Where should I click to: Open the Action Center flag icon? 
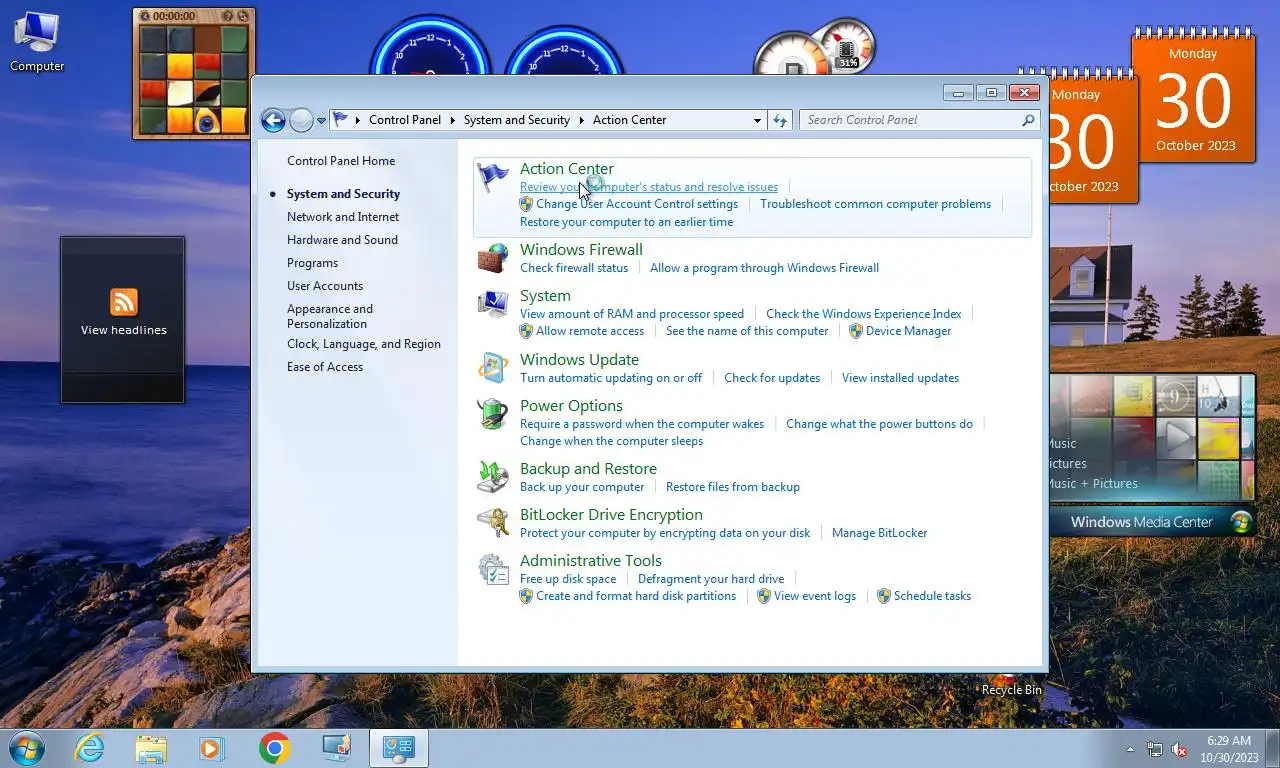[492, 178]
